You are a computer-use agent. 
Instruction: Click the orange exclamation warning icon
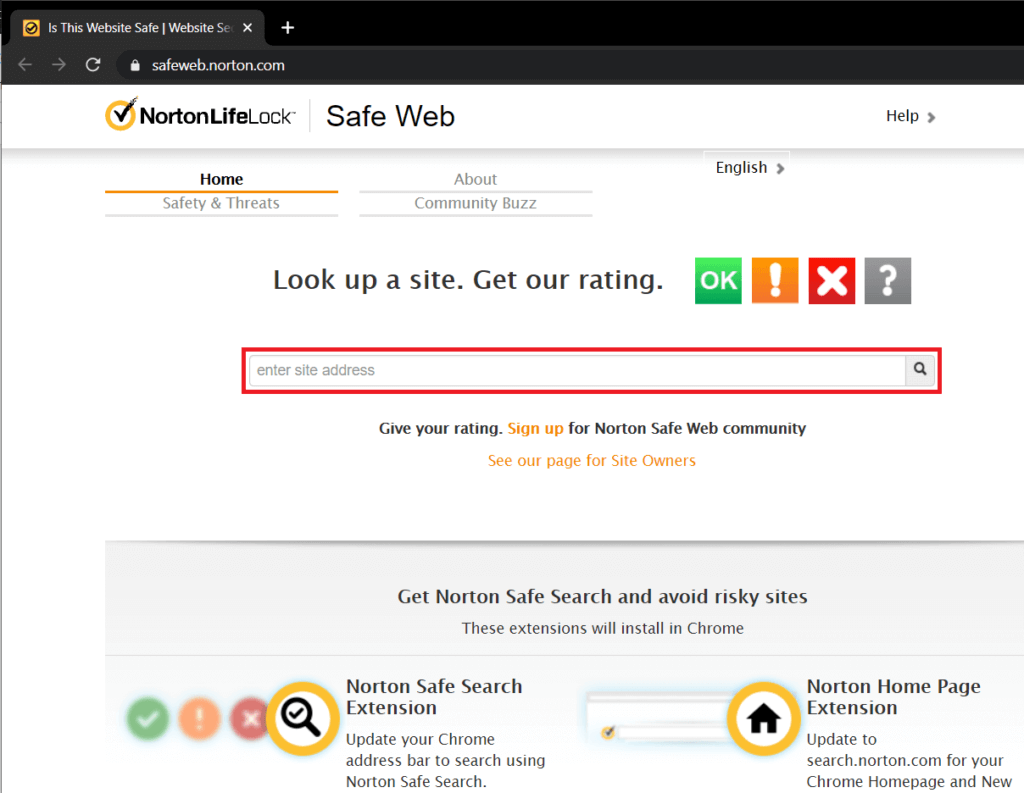click(x=775, y=281)
